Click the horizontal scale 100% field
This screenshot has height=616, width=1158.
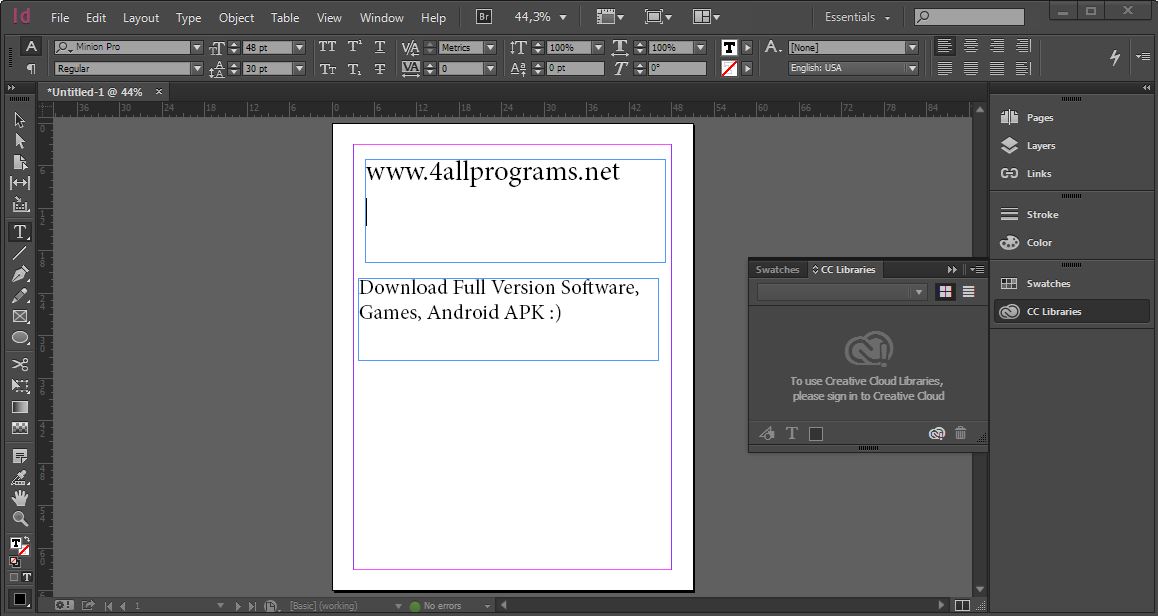tap(669, 47)
